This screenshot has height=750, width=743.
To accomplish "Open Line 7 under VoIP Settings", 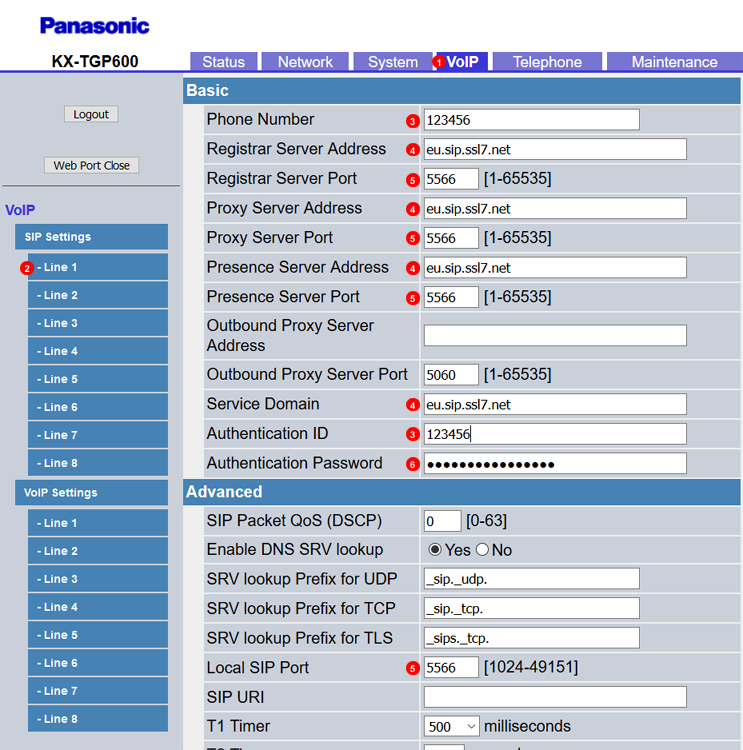I will [x=98, y=691].
